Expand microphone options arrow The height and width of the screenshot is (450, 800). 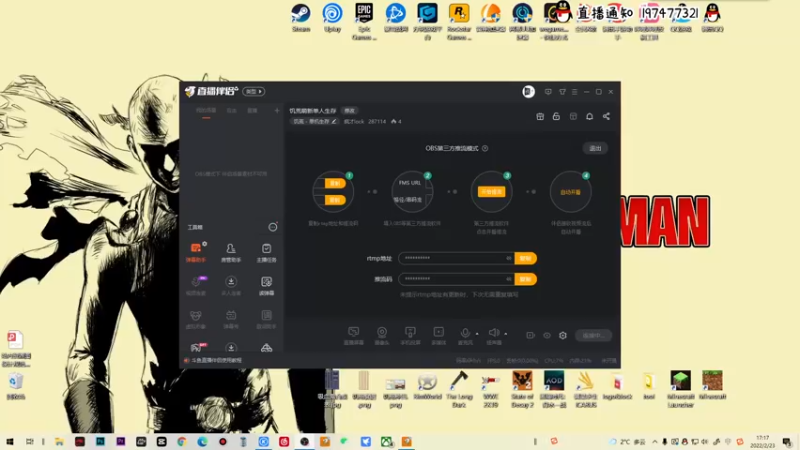477,334
